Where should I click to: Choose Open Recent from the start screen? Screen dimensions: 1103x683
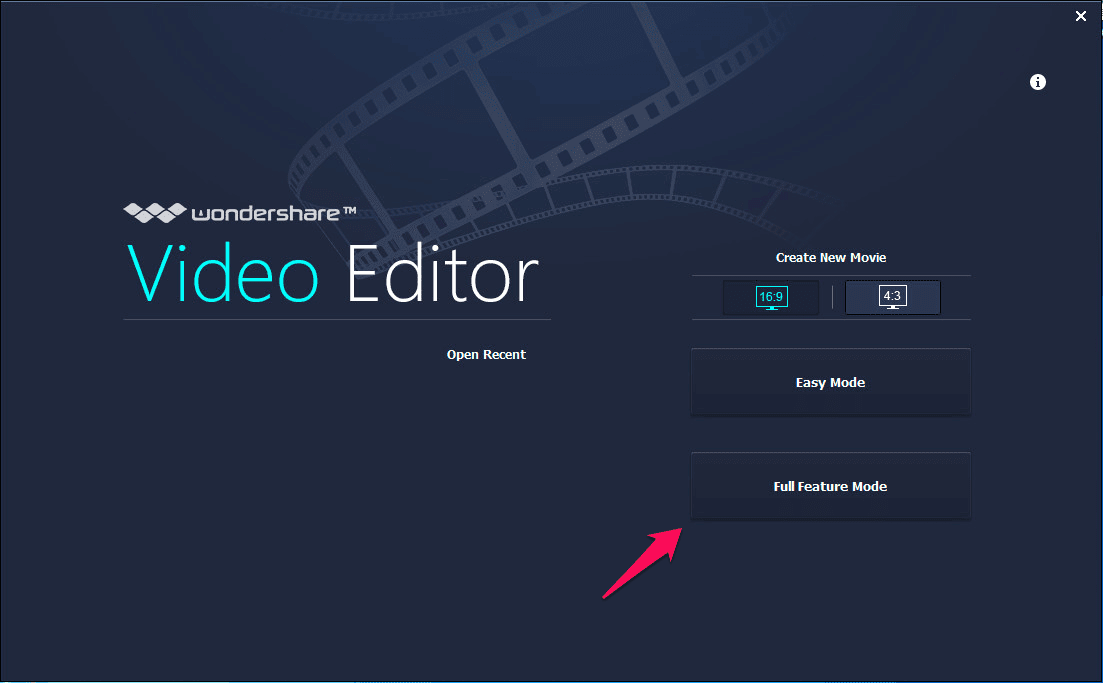(x=486, y=354)
